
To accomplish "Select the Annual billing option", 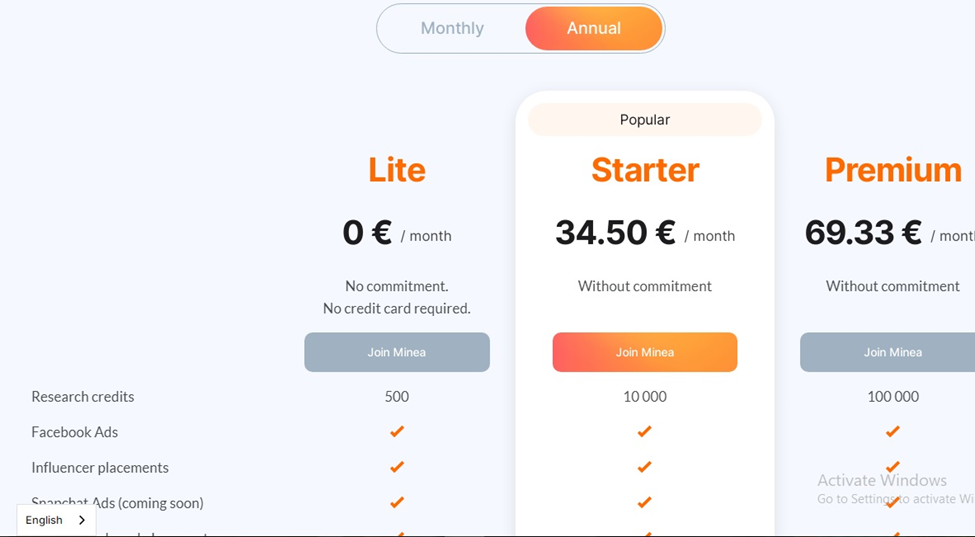I will coord(594,28).
